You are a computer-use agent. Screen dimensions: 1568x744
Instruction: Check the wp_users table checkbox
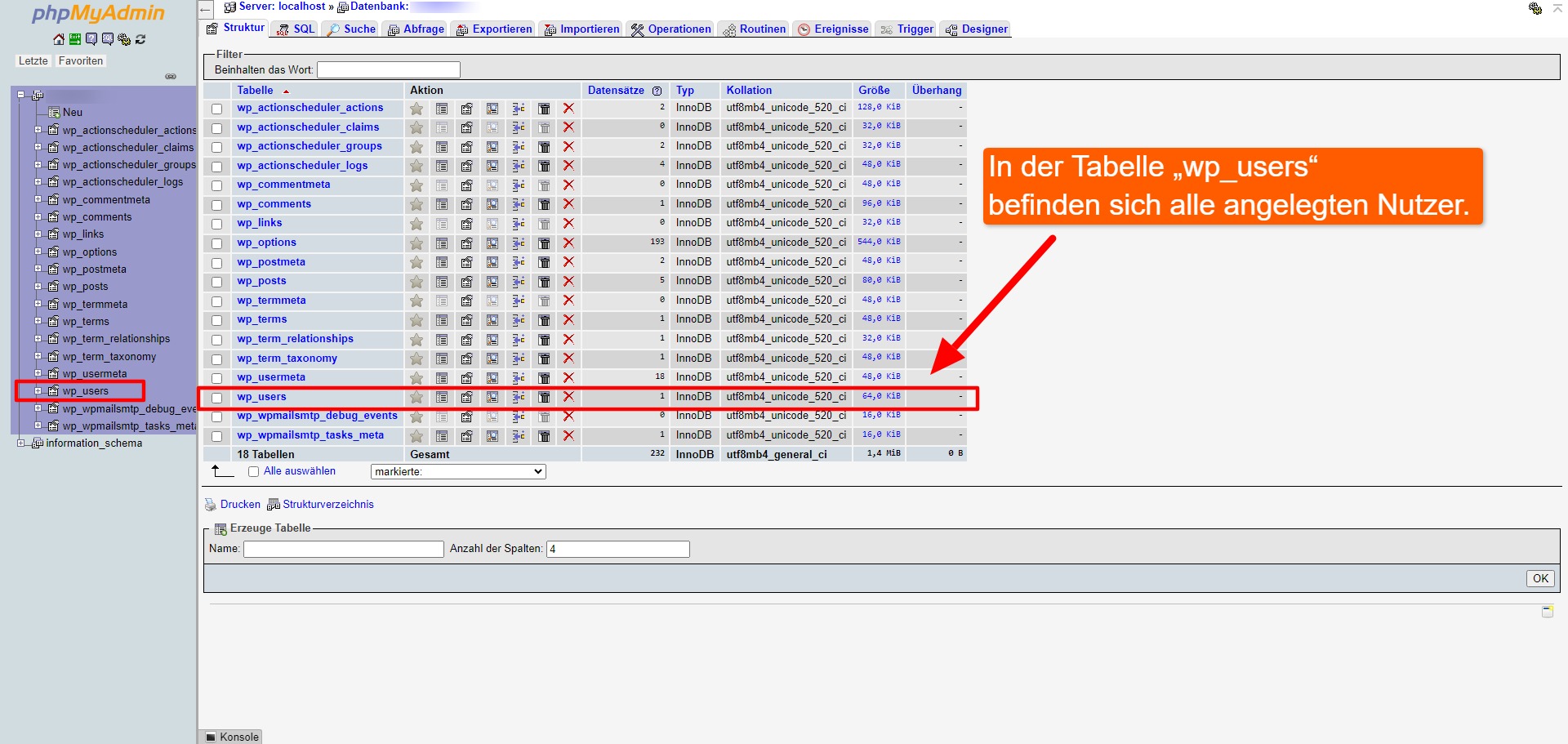coord(217,398)
